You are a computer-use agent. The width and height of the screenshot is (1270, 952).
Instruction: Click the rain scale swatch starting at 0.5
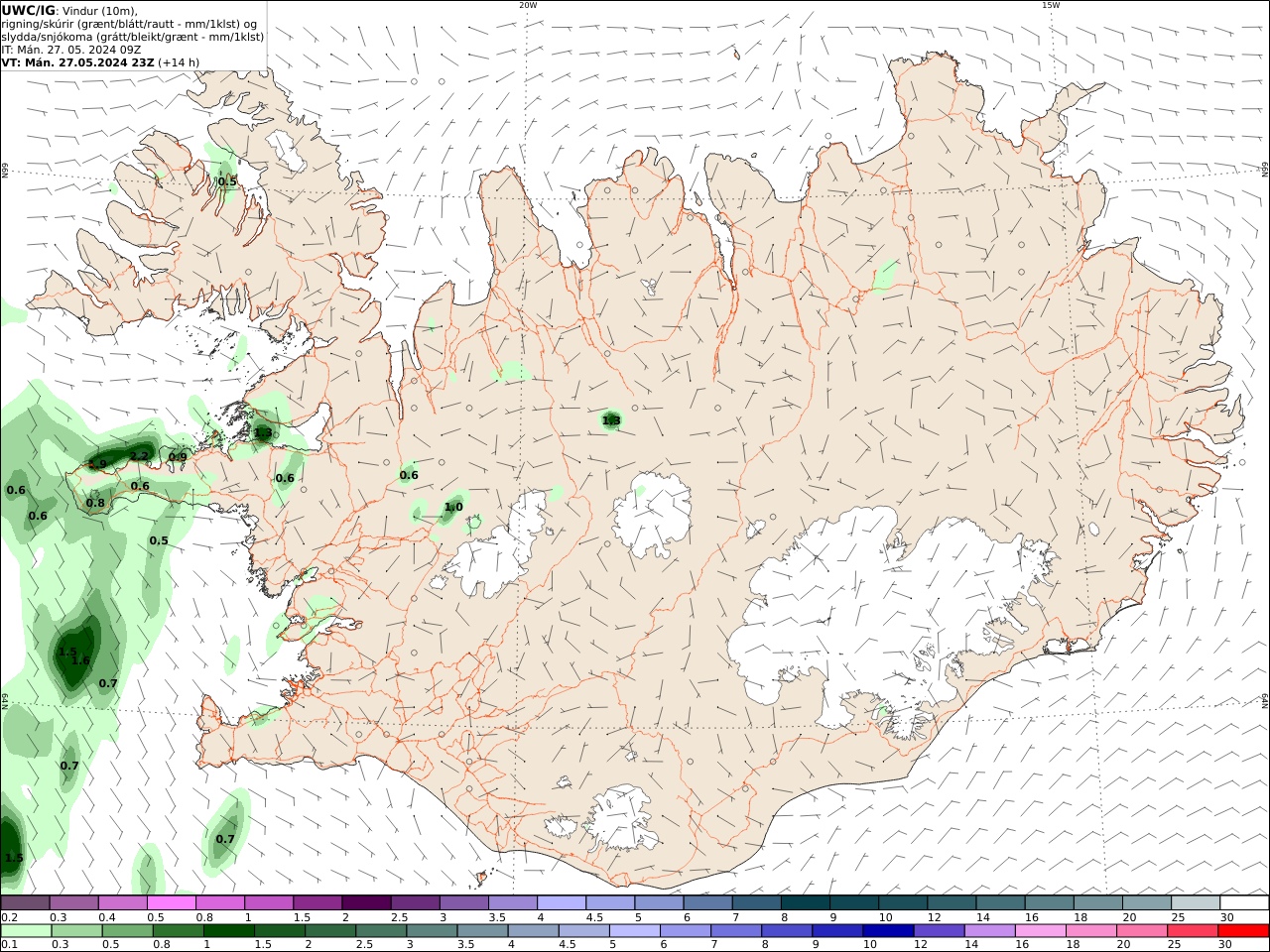(127, 931)
